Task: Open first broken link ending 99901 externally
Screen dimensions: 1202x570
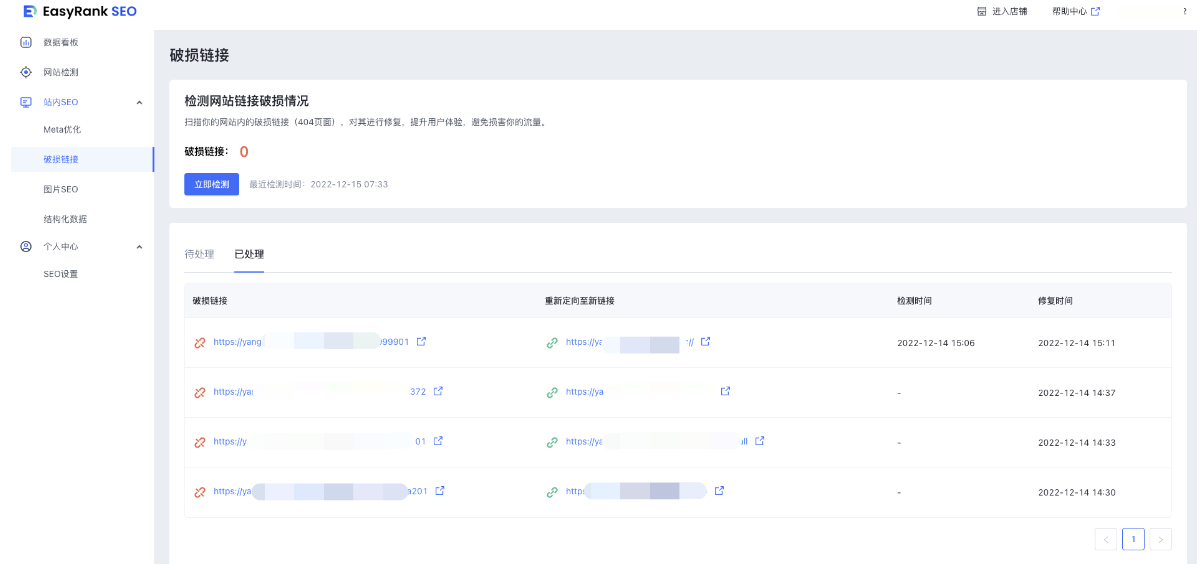Action: [x=421, y=342]
